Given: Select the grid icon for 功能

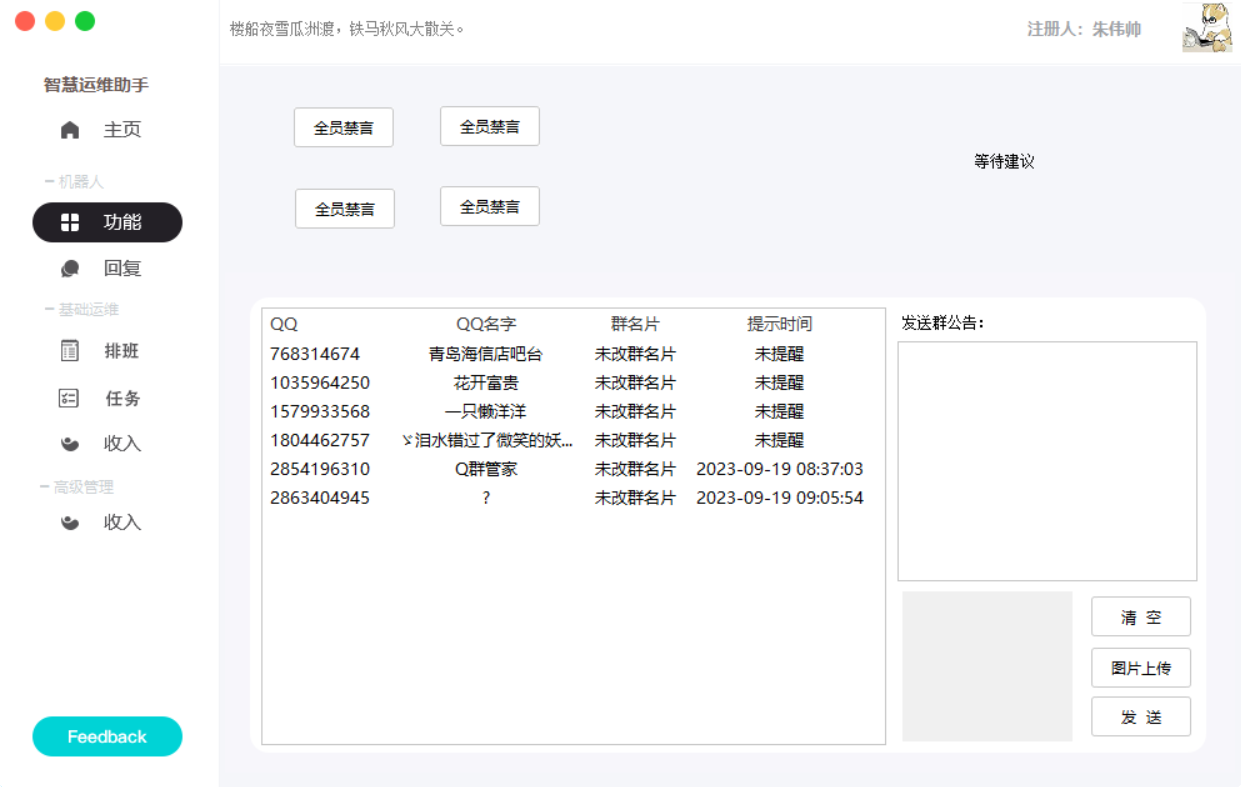Looking at the screenshot, I should pyautogui.click(x=70, y=223).
